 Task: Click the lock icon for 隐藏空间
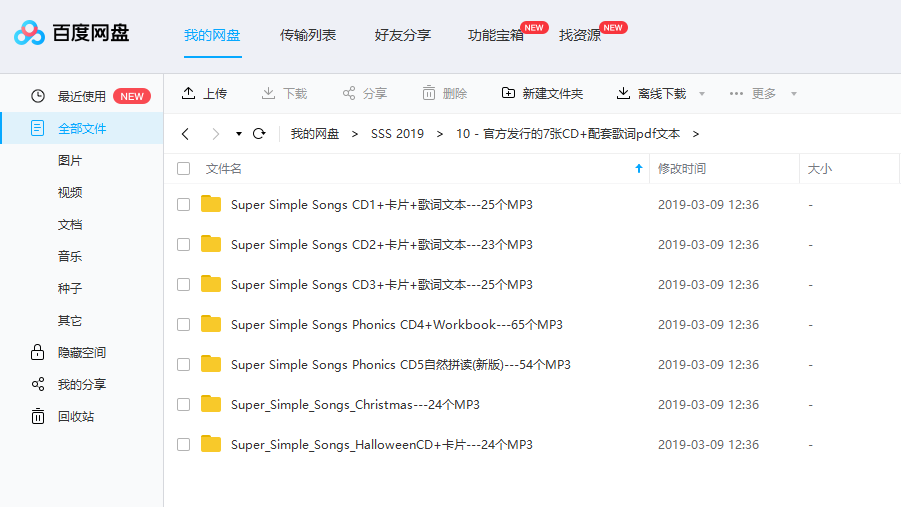pyautogui.click(x=37, y=352)
